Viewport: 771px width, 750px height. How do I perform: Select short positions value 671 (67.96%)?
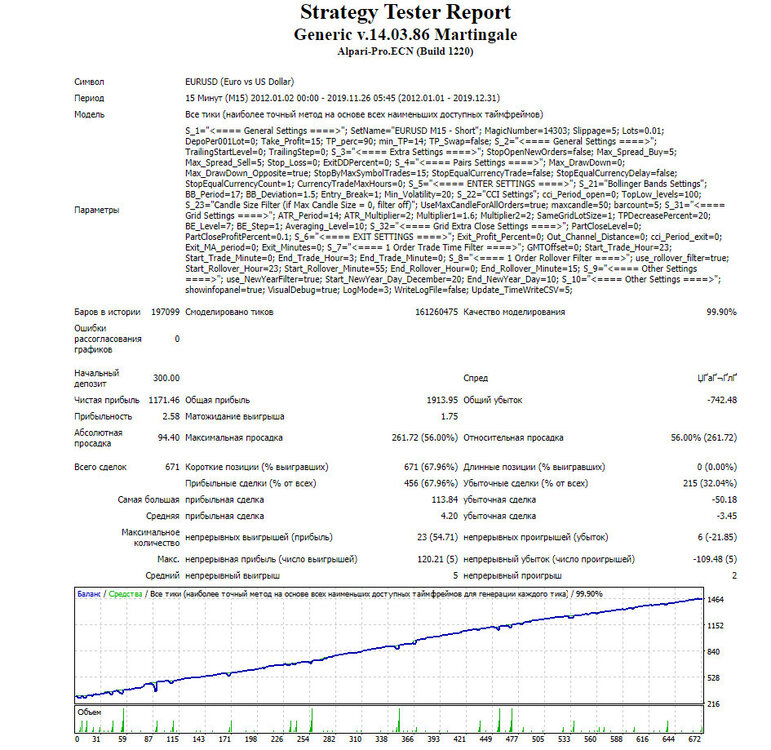431,467
